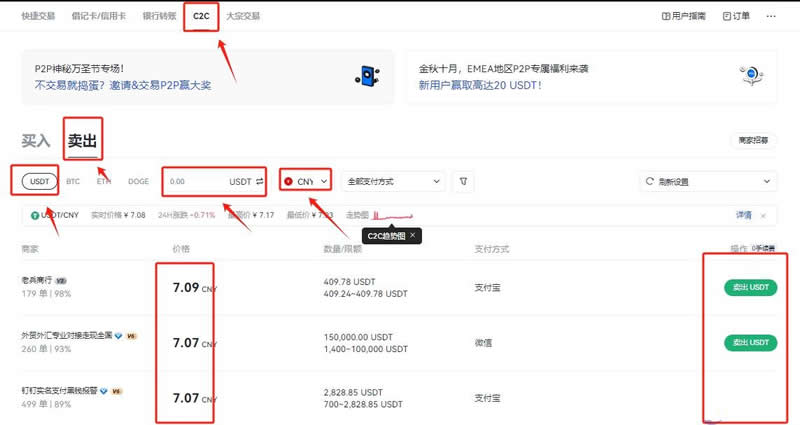The height and width of the screenshot is (425, 800).
Task: Dismiss the USDT/CNY price info bar
Action: (763, 216)
